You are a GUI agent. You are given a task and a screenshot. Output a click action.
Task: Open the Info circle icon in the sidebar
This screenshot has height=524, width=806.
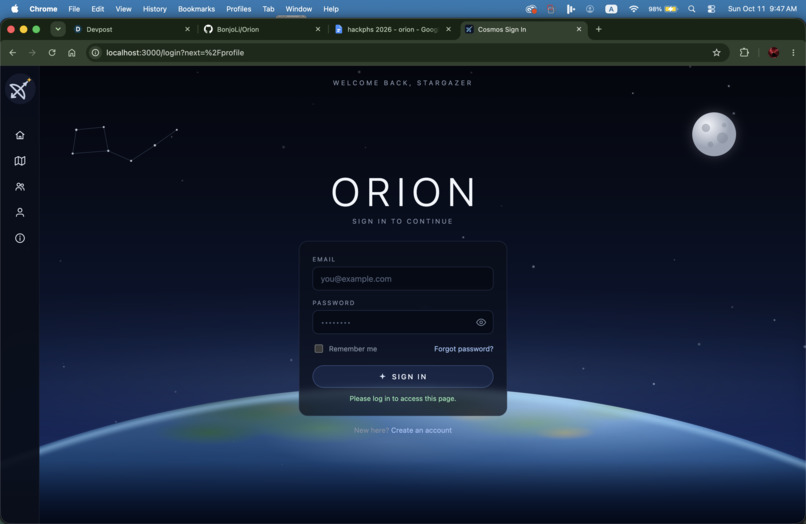(x=20, y=238)
